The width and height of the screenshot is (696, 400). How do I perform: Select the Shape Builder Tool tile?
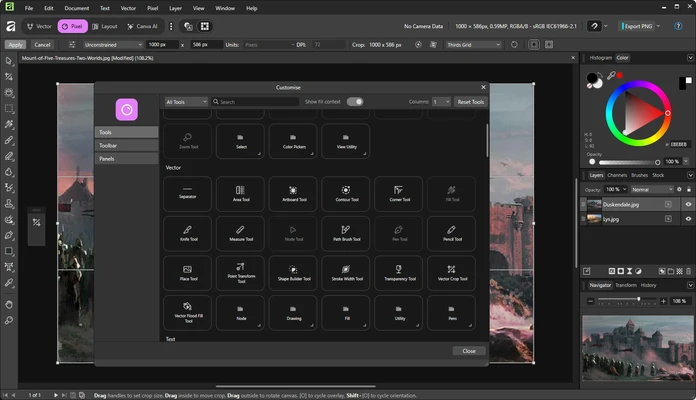(x=293, y=273)
